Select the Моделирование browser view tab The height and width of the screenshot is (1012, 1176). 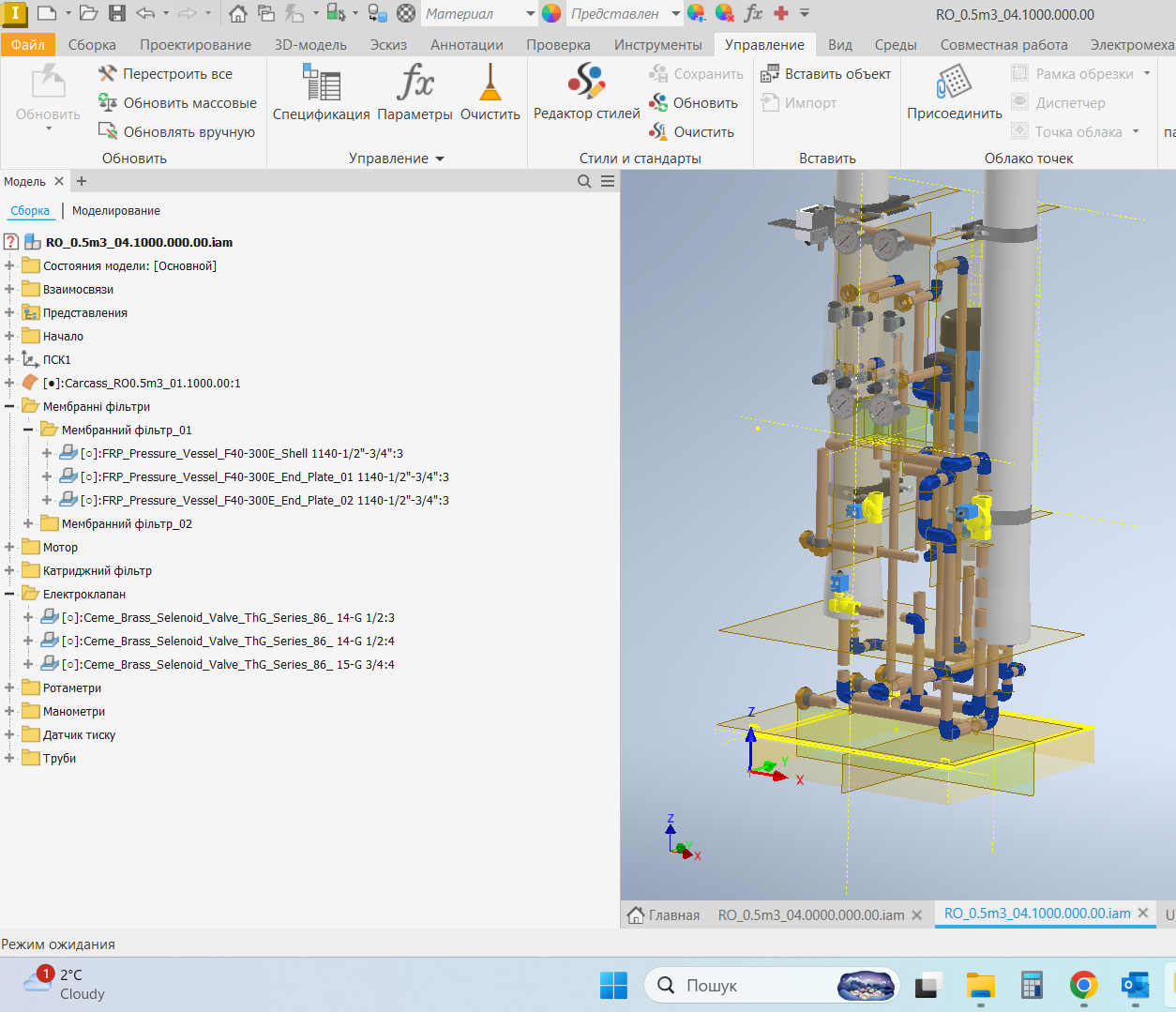116,210
